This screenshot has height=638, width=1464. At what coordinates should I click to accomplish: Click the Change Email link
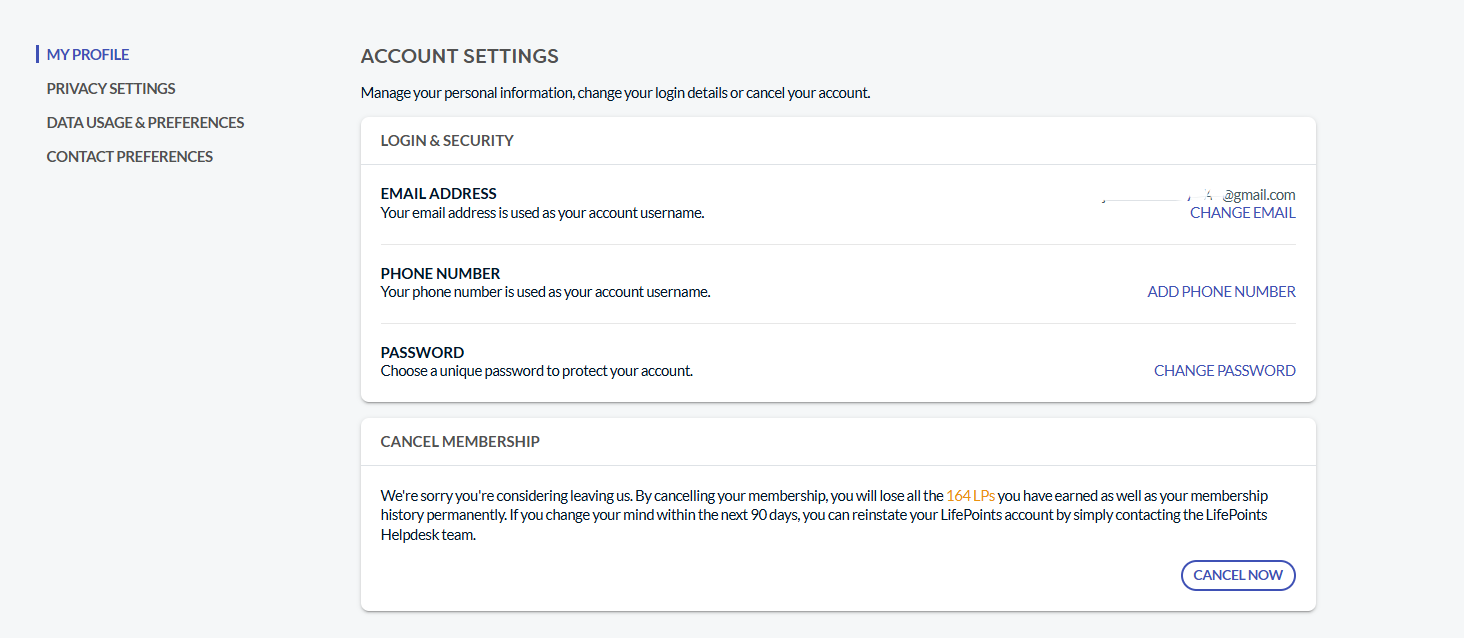[x=1242, y=213]
